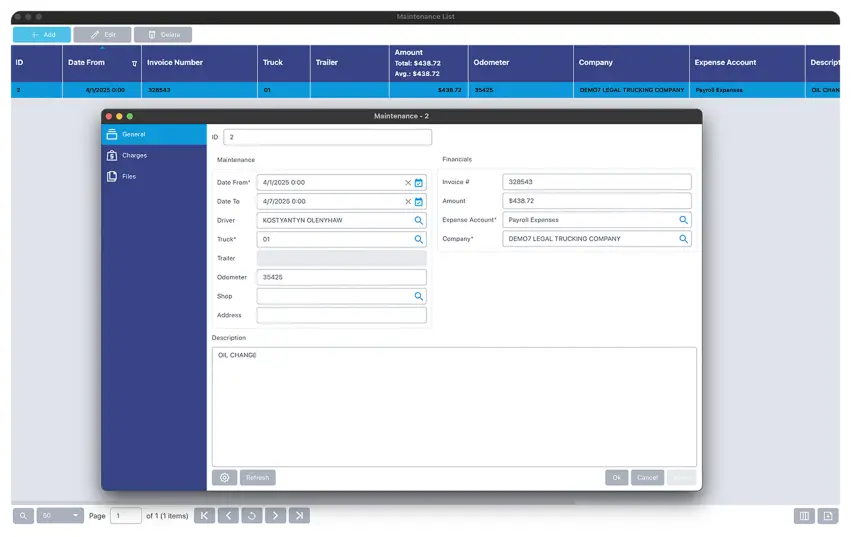The height and width of the screenshot is (537, 851).
Task: Click the export icon at bottom right
Action: click(827, 516)
